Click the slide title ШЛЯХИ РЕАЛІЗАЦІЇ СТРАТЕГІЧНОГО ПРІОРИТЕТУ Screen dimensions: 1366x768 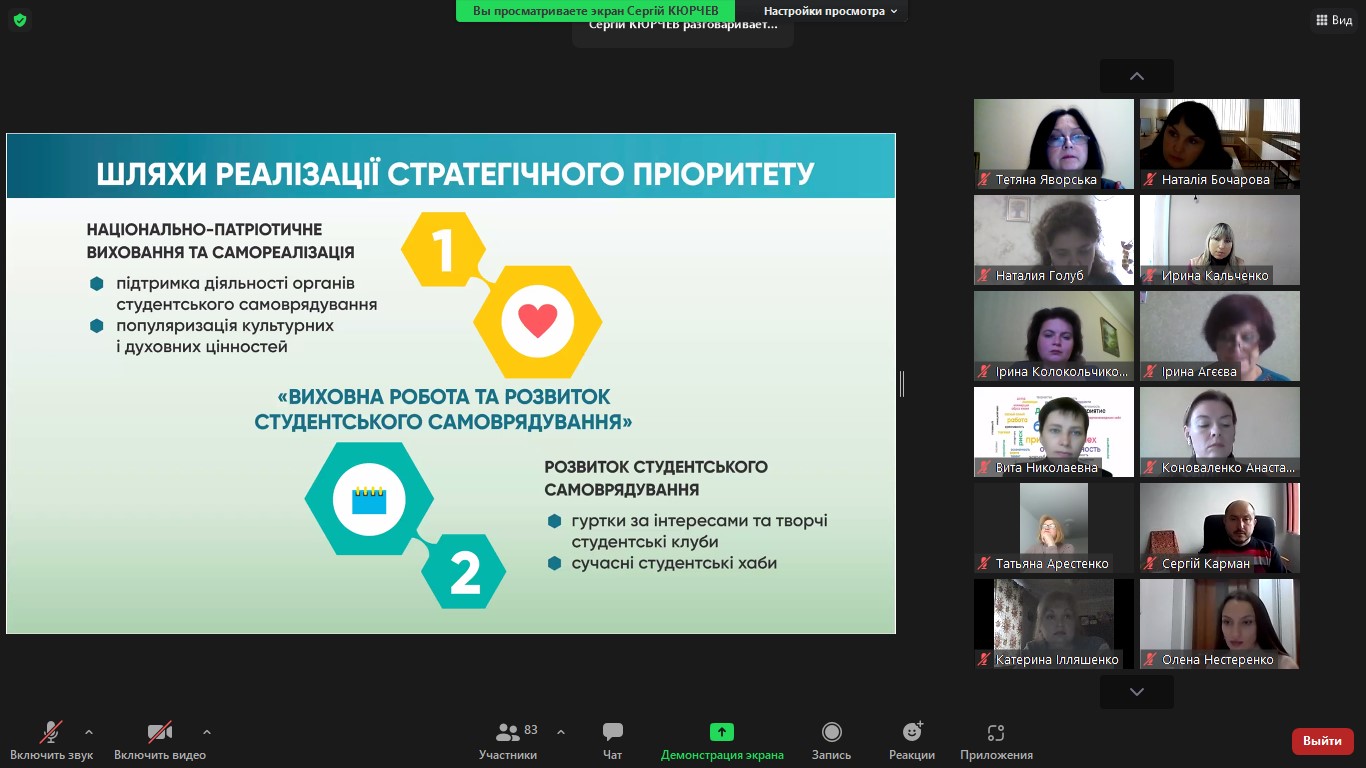455,174
